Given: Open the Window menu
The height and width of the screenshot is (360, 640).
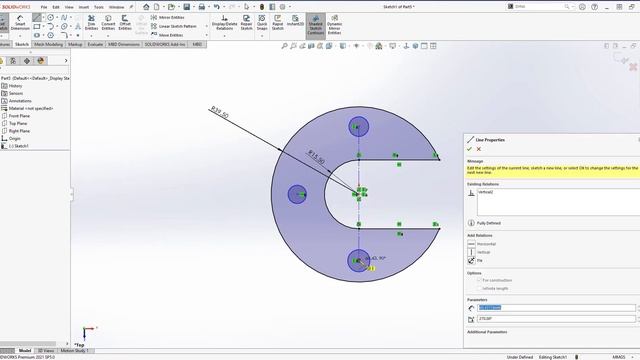Looking at the screenshot, I should pyautogui.click(x=116, y=7).
